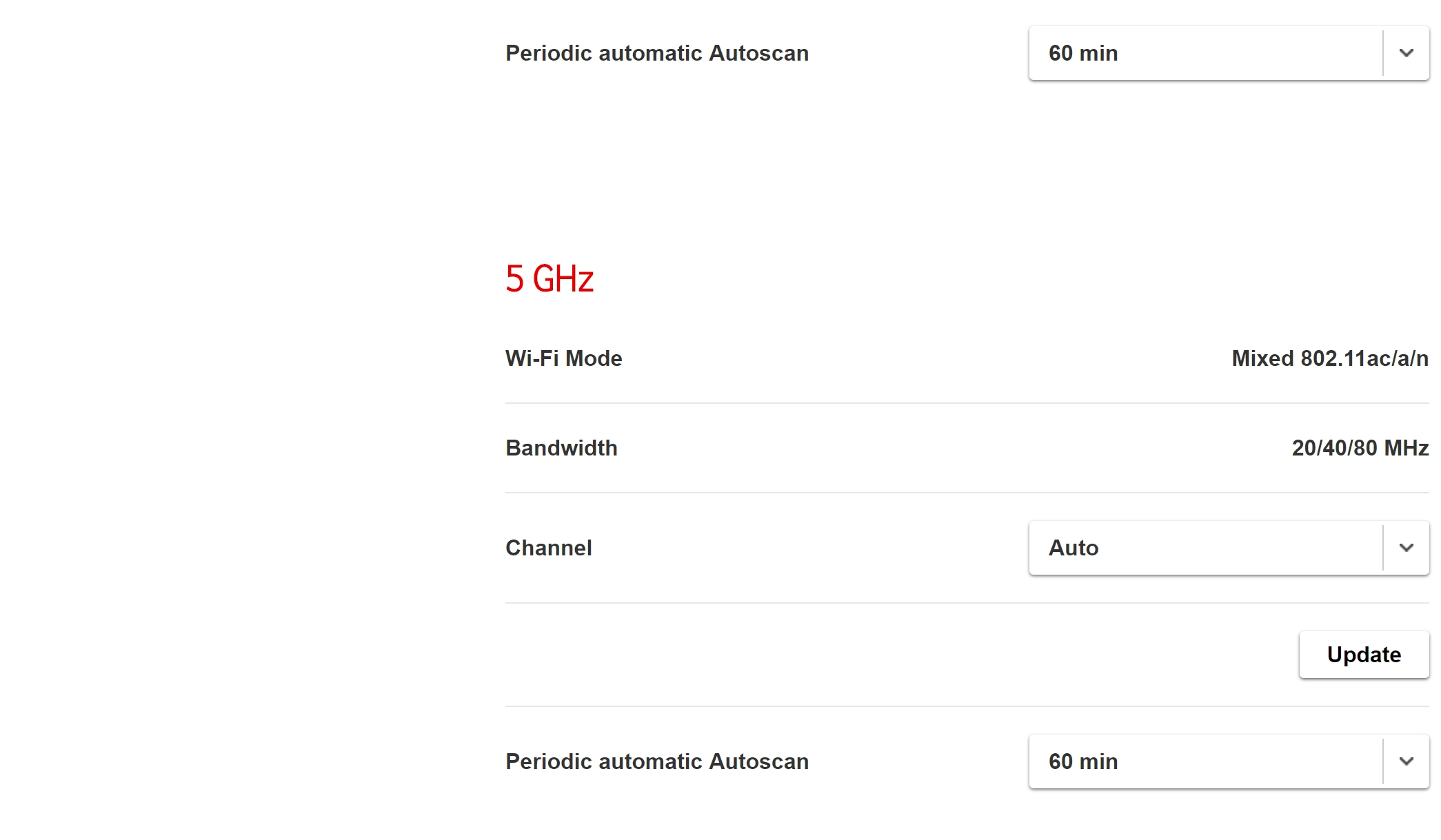Click the 60 min text in Autoscan box above 5 GHz
The width and height of the screenshot is (1441, 840).
1083,53
